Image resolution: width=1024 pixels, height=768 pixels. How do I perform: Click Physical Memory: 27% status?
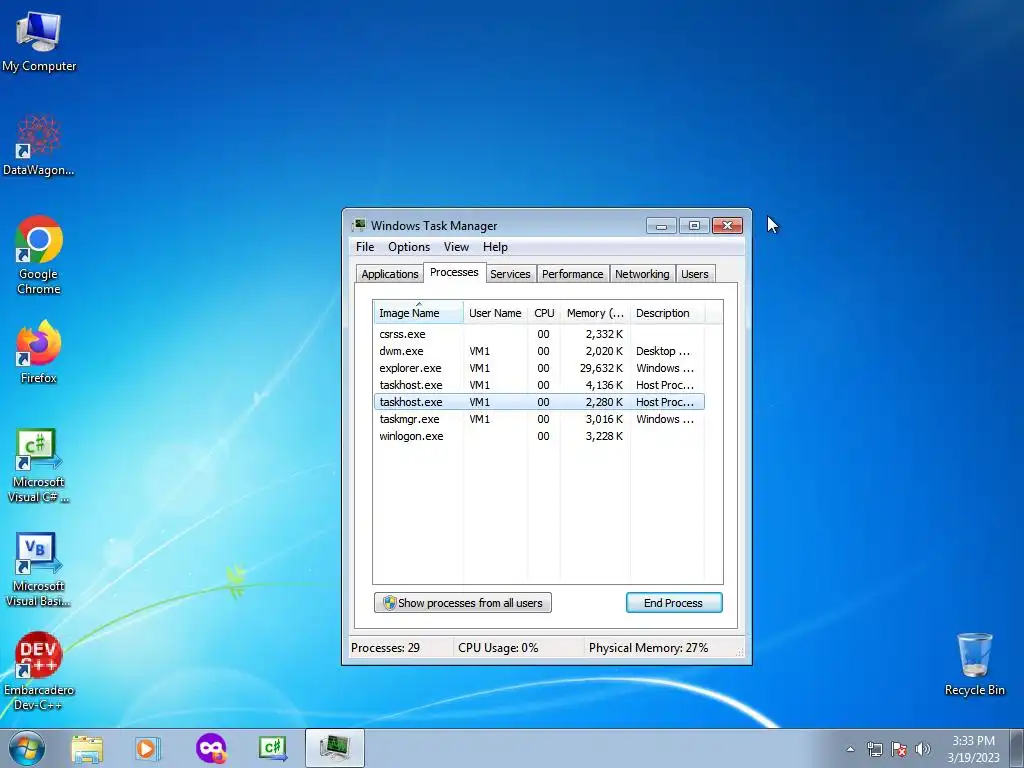coord(648,648)
